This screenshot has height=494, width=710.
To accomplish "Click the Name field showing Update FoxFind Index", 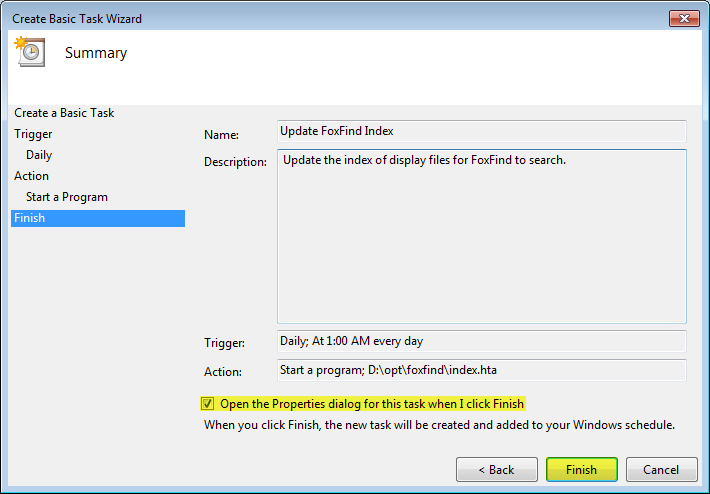I will click(x=482, y=131).
